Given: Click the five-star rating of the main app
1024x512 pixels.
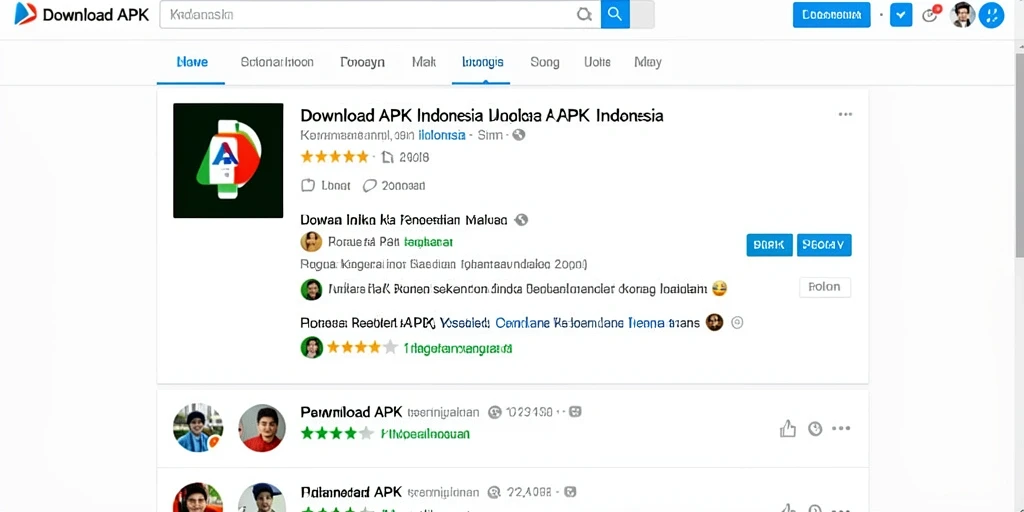Looking at the screenshot, I should coord(334,157).
